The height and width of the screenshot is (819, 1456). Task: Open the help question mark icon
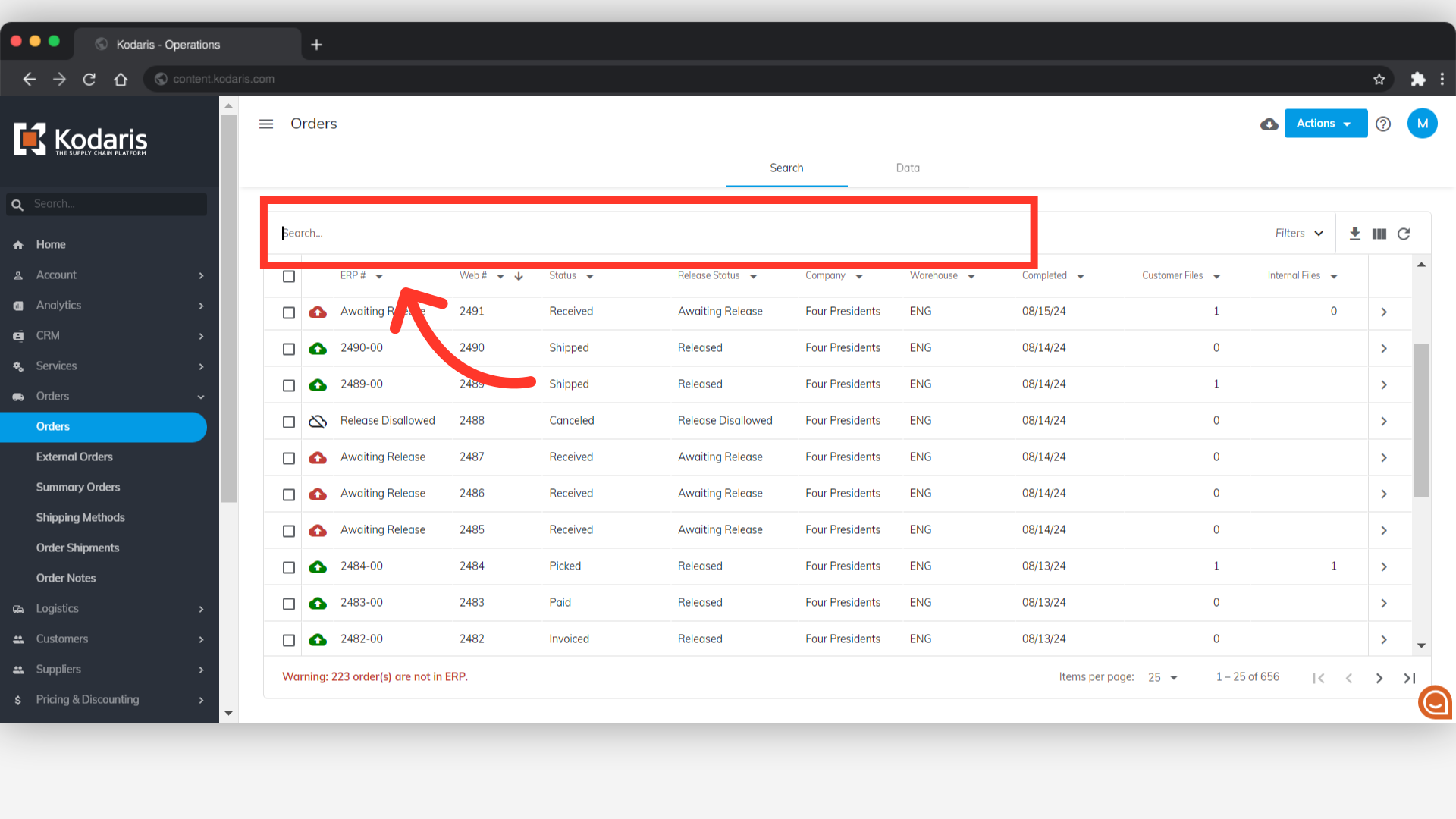pyautogui.click(x=1383, y=124)
